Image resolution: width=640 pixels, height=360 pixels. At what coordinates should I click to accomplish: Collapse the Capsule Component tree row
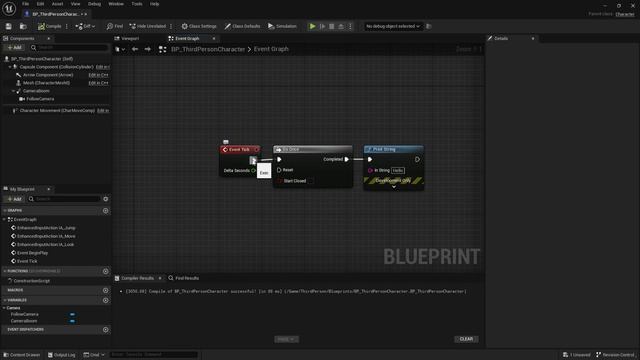pyautogui.click(x=10, y=67)
